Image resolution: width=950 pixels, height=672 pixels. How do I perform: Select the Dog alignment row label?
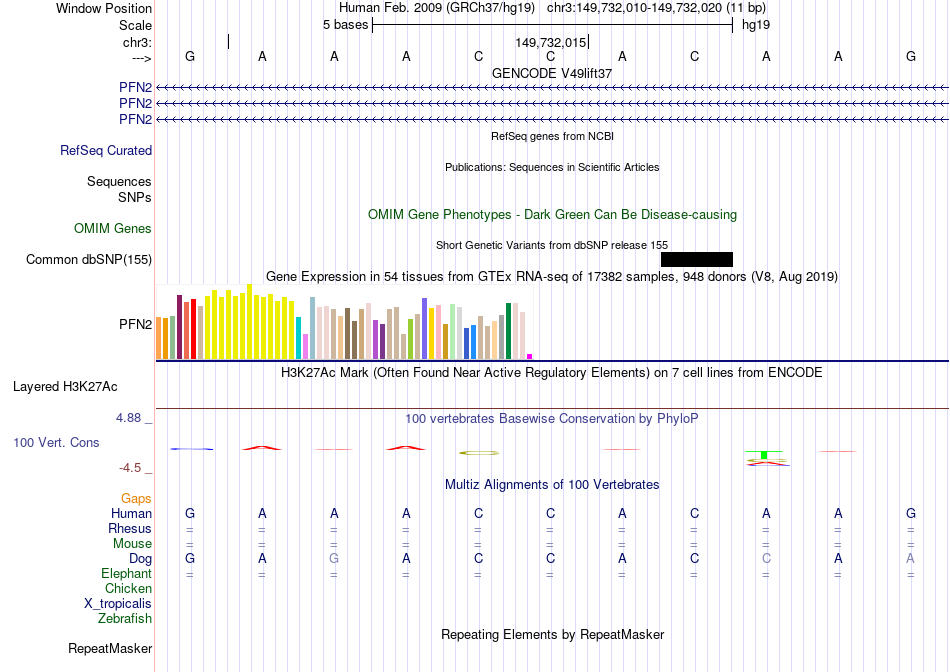(141, 559)
